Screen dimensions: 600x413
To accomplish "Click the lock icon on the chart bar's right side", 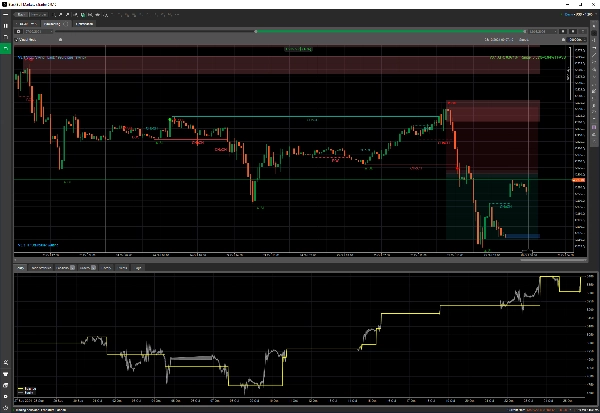I will [x=563, y=39].
